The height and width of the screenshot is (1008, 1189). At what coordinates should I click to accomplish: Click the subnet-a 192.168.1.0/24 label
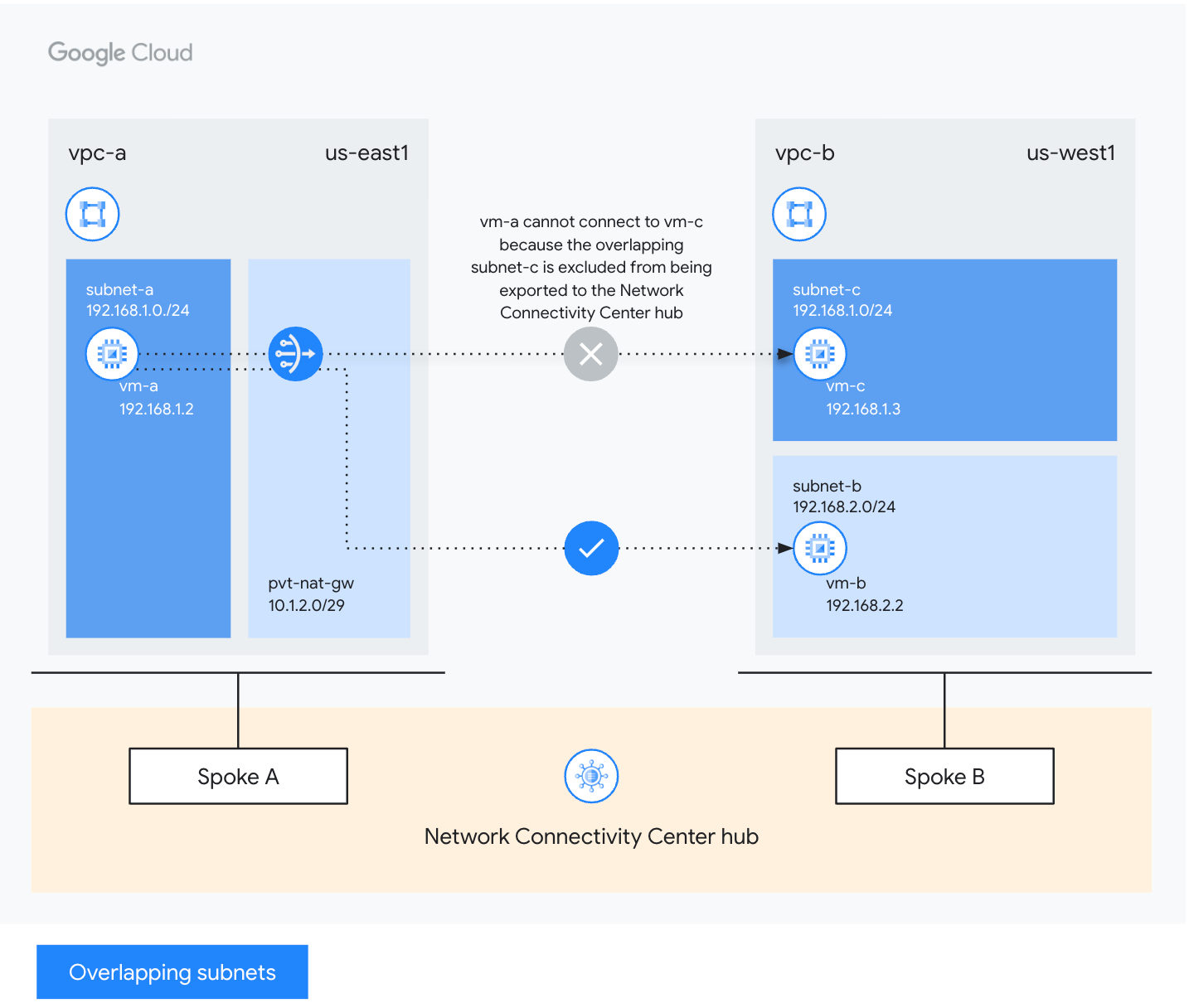coord(138,300)
